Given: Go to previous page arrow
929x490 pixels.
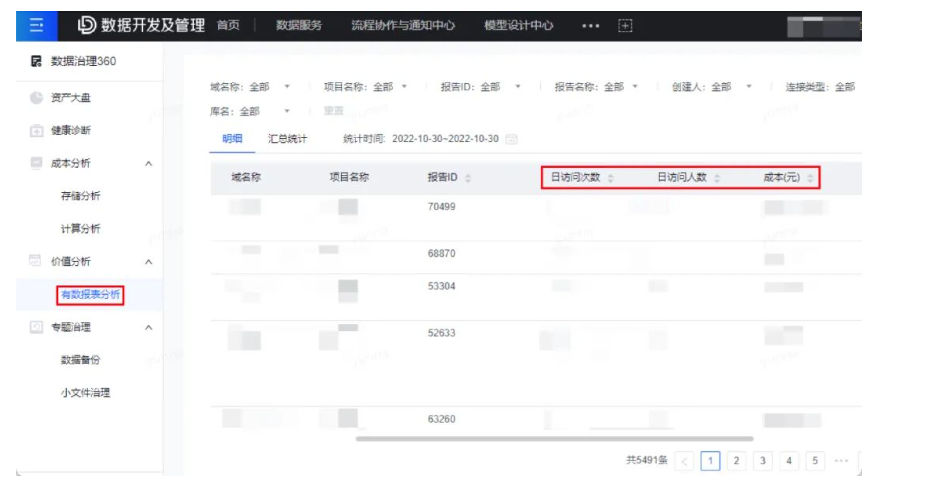Looking at the screenshot, I should pos(684,461).
